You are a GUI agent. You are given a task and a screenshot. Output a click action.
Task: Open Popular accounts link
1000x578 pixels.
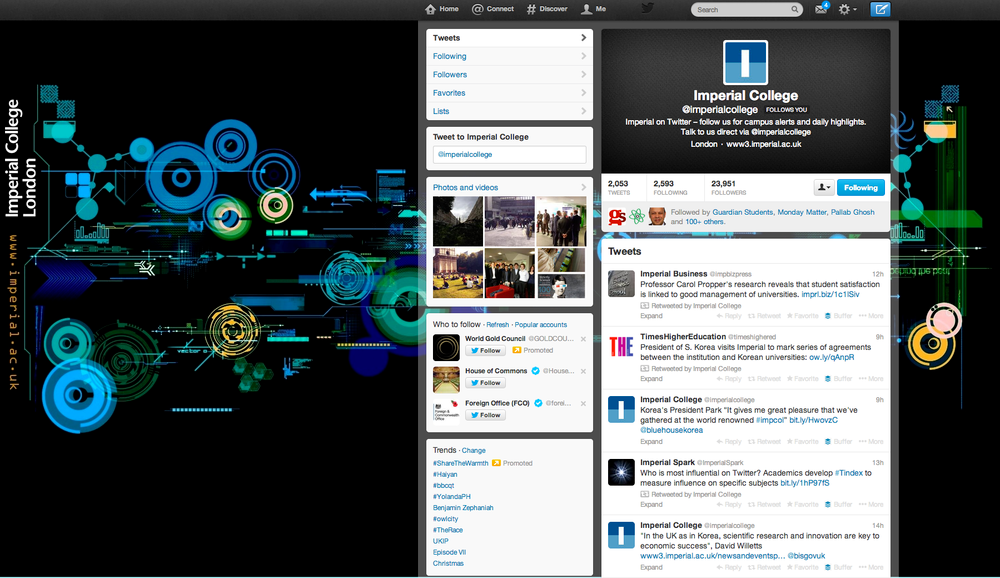(540, 325)
